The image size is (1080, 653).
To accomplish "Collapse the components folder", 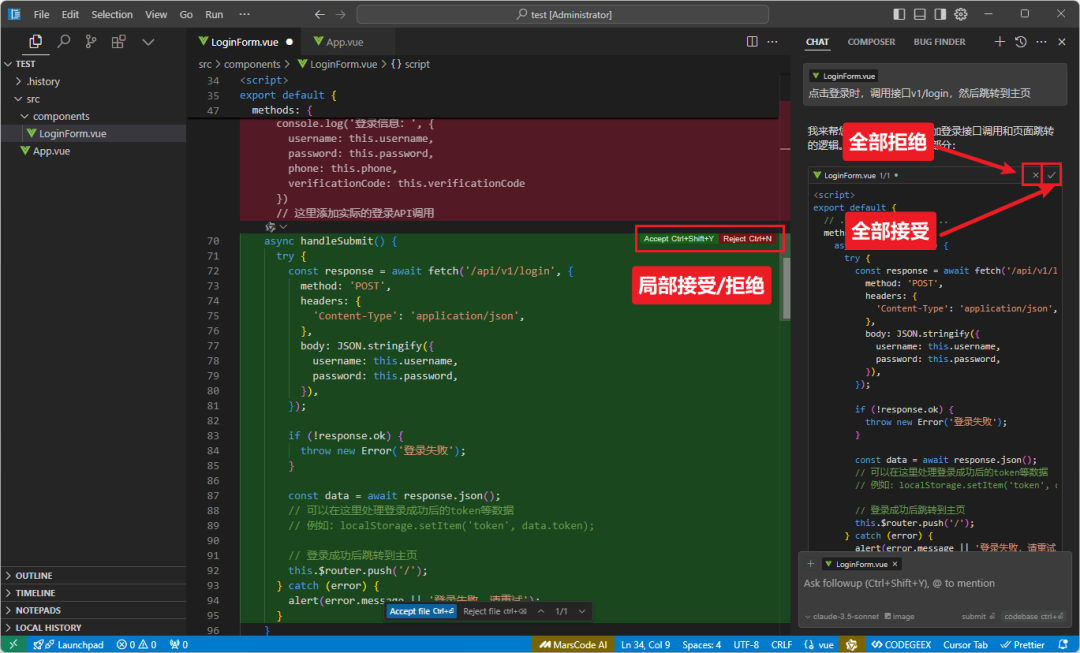I will [x=60, y=116].
